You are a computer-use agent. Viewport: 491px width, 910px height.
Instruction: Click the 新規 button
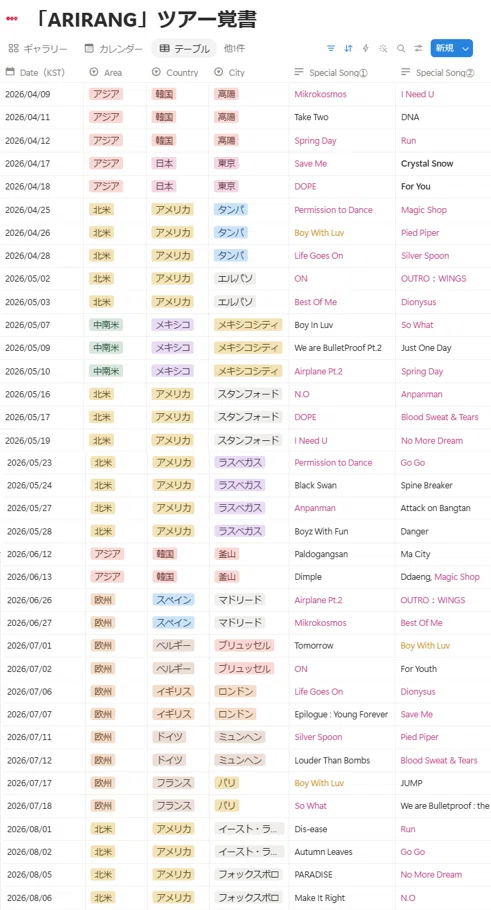pos(445,48)
